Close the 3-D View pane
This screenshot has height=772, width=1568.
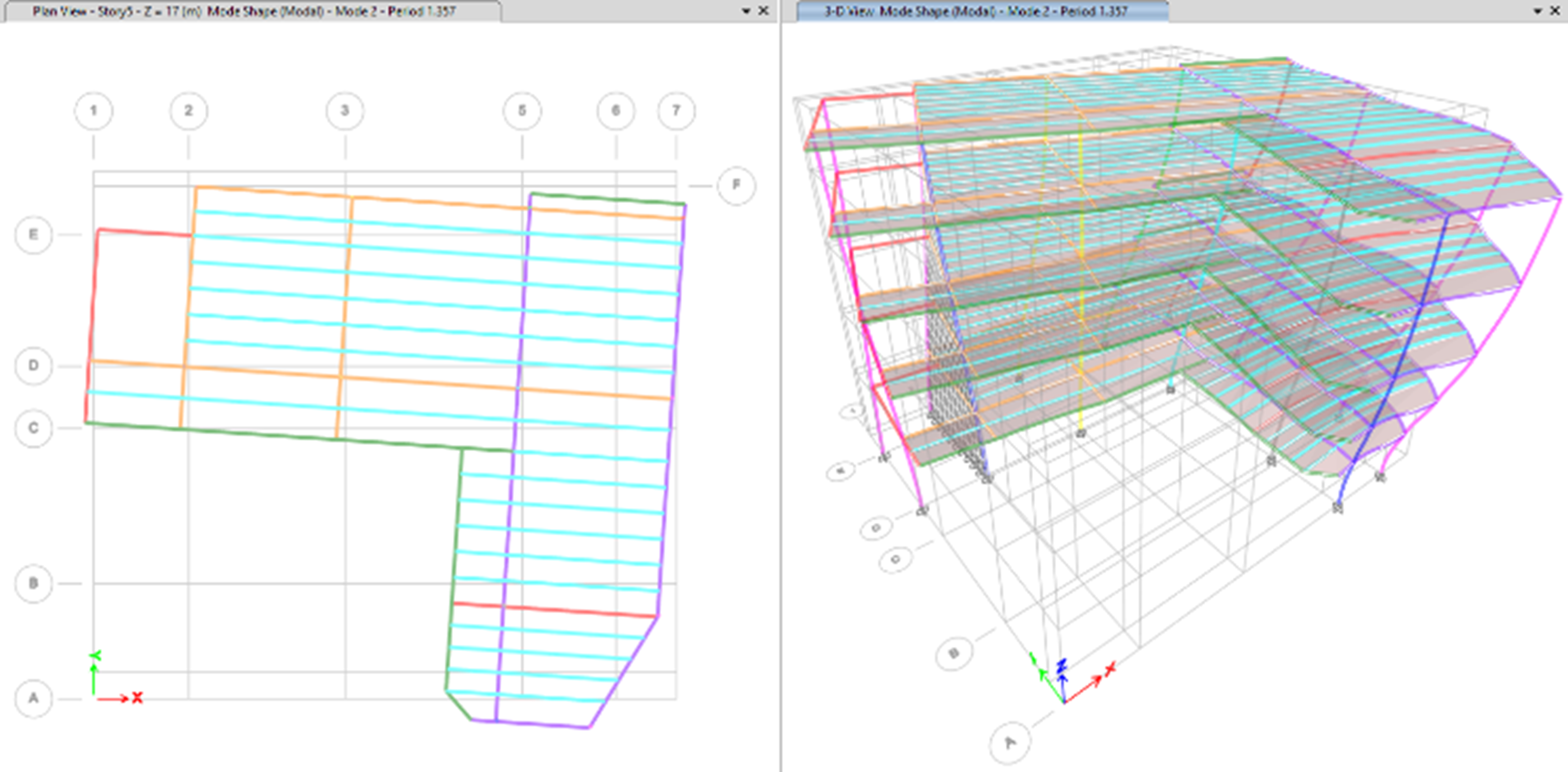pyautogui.click(x=1555, y=11)
